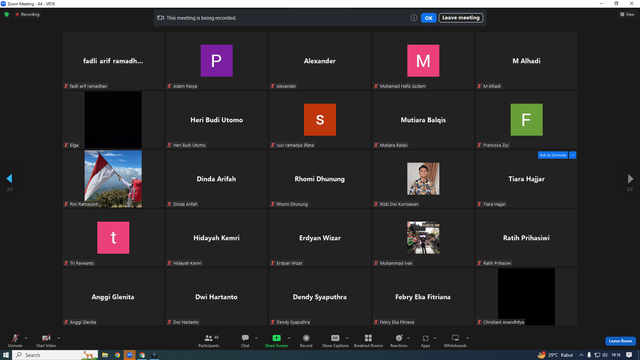Image resolution: width=640 pixels, height=360 pixels.
Task: Select the Hidayah Kemri tile
Action: (x=217, y=238)
